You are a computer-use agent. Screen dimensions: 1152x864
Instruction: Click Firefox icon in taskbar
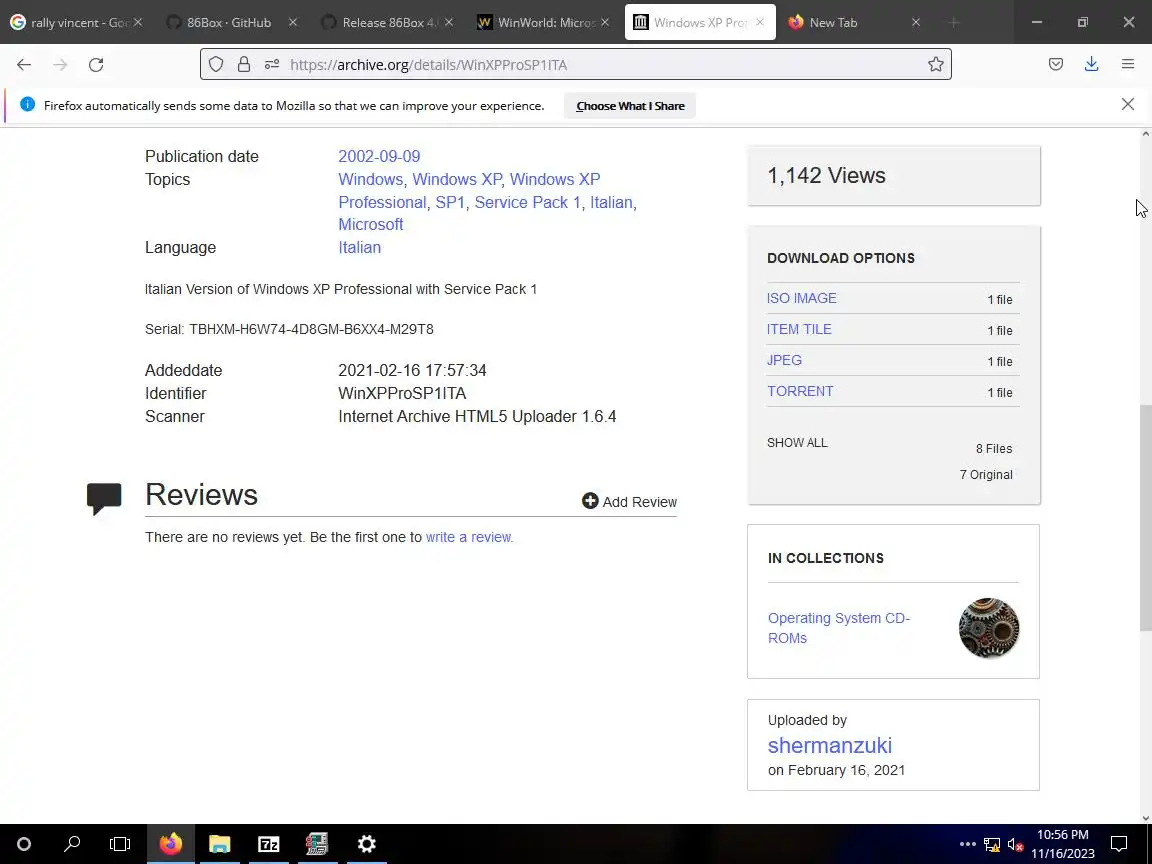coord(170,844)
